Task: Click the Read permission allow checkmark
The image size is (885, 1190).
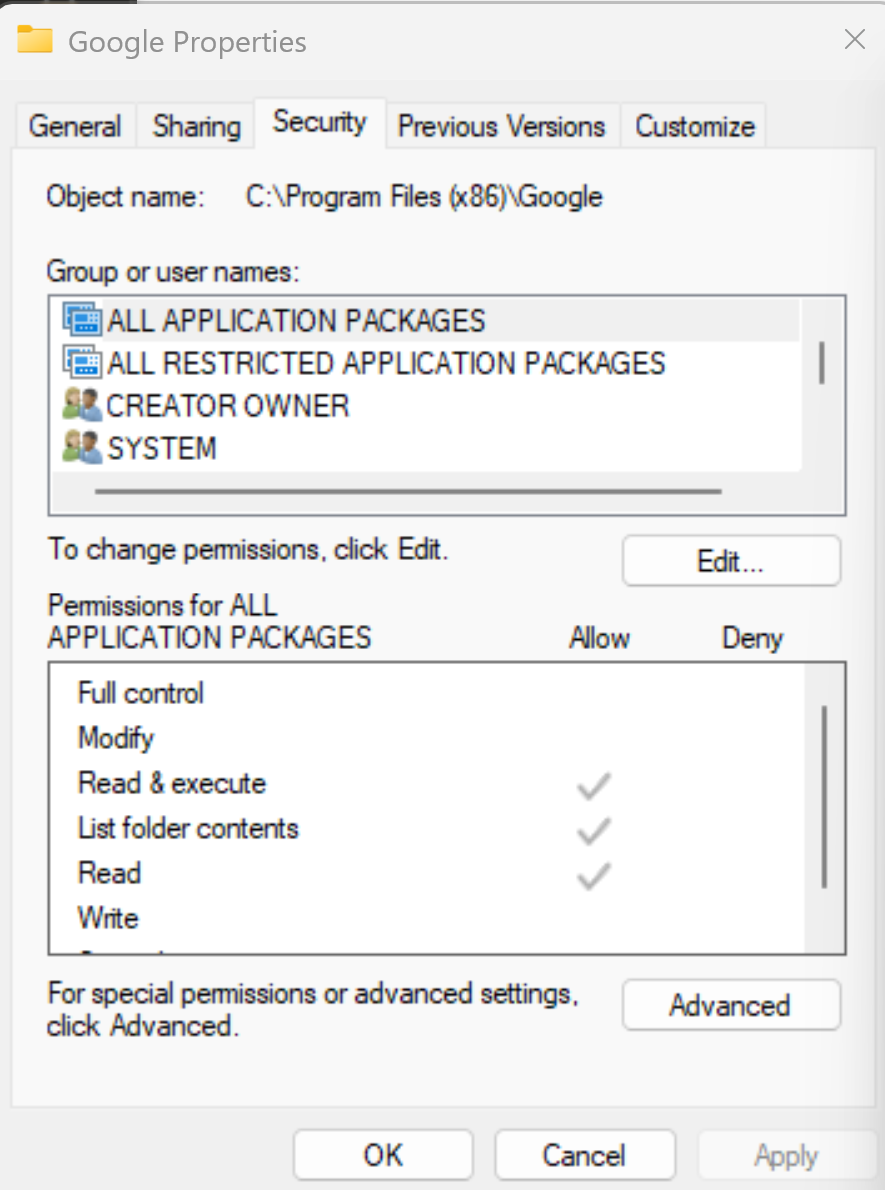Action: pos(594,875)
